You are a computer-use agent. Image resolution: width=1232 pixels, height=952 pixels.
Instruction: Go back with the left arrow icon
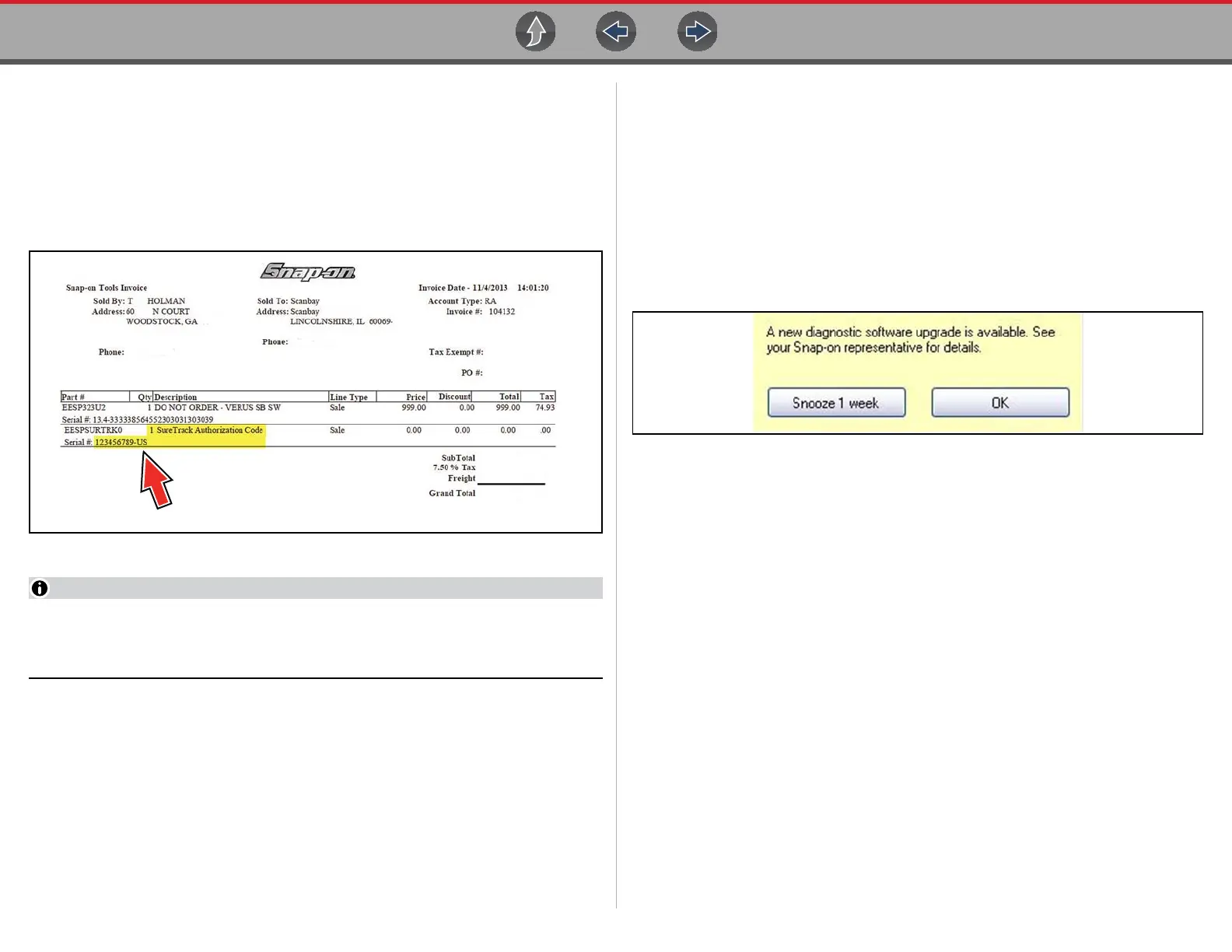[616, 32]
